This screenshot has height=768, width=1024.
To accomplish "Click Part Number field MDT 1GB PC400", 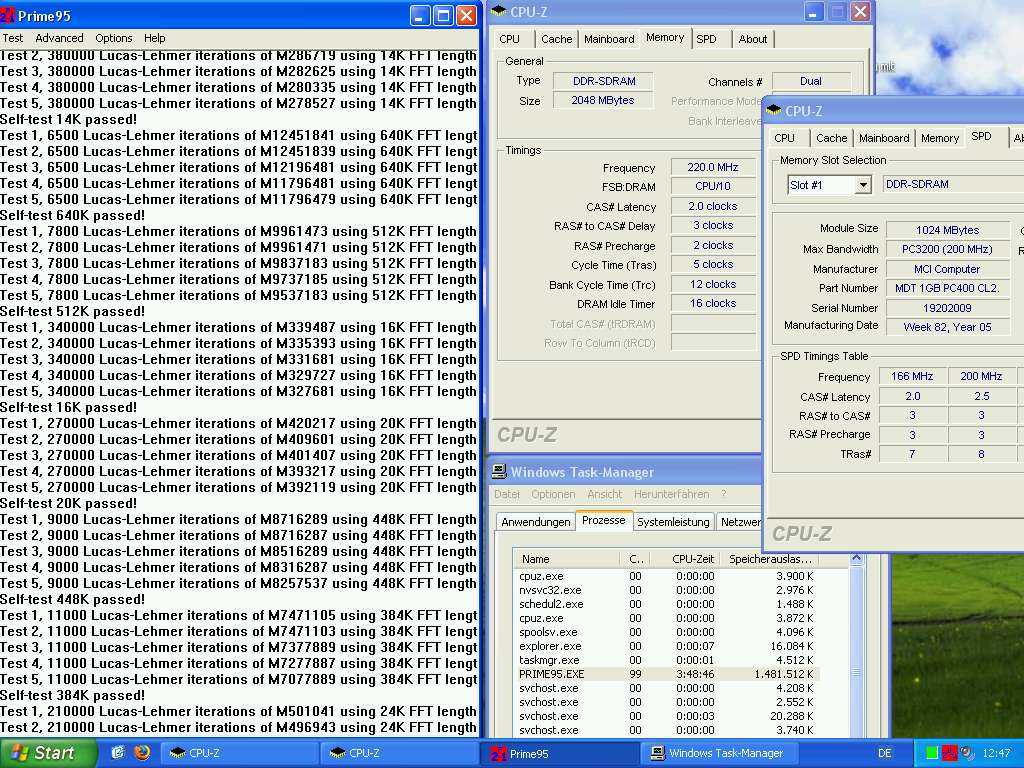I will tap(948, 288).
